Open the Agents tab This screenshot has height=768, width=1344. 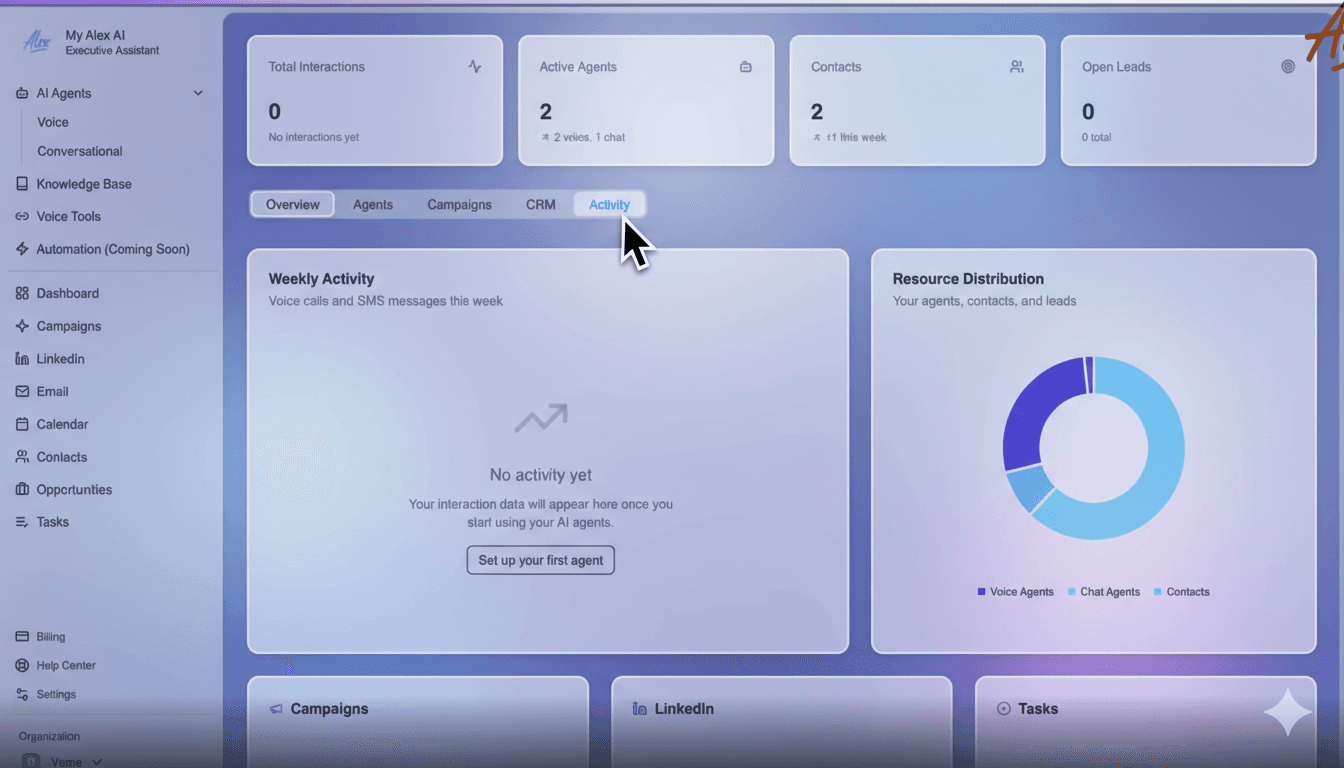pos(372,204)
